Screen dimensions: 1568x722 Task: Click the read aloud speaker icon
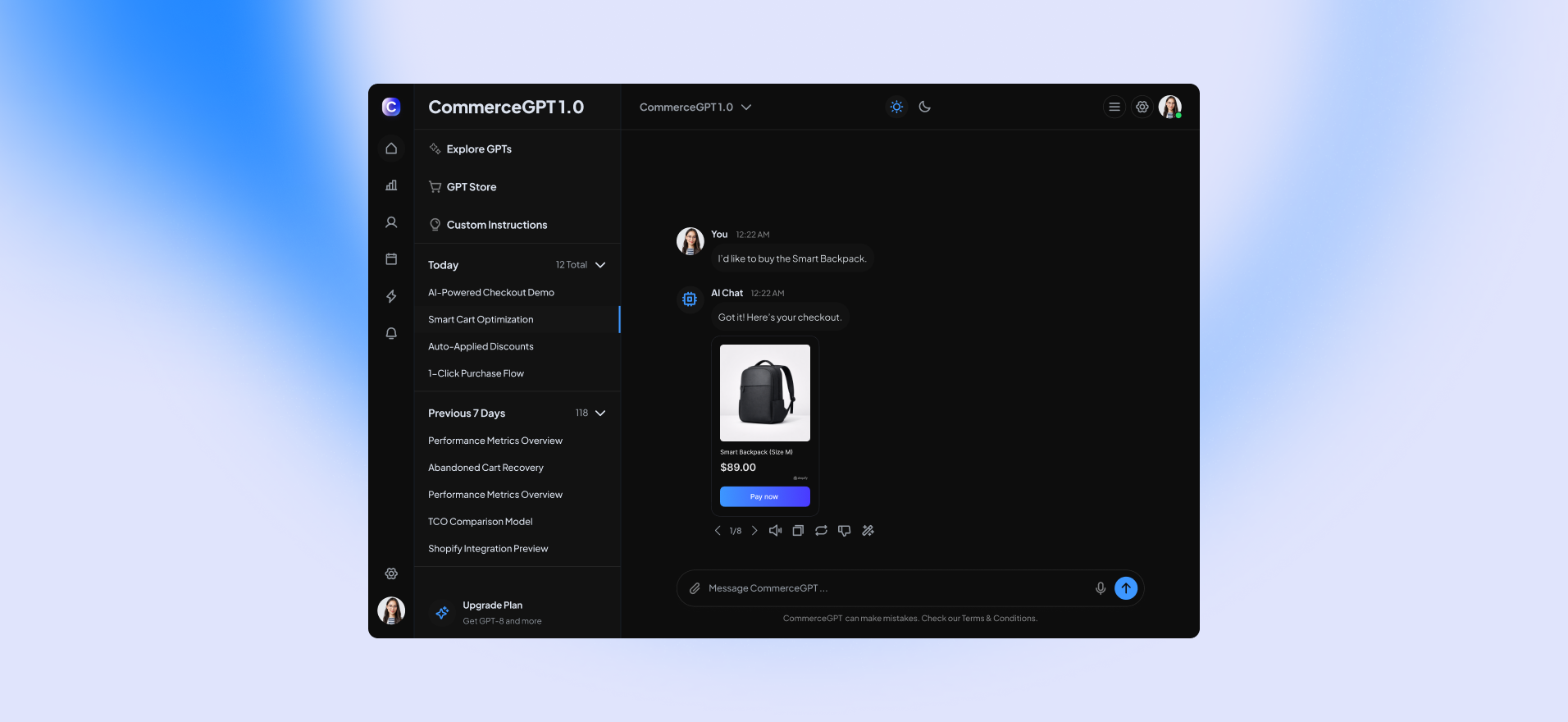[775, 531]
